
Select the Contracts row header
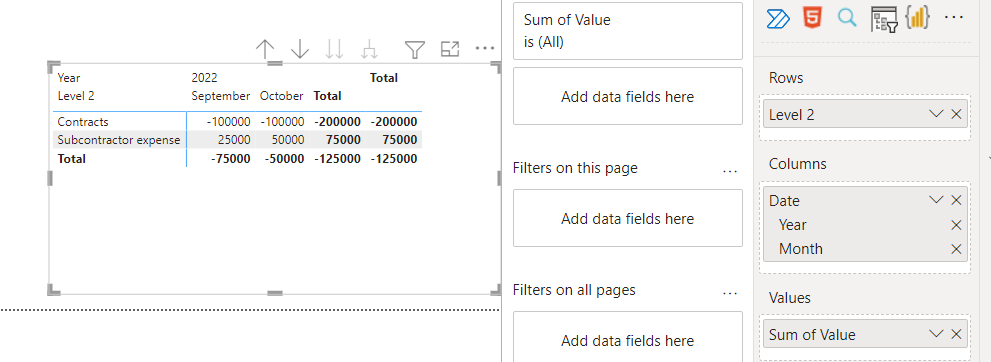(83, 122)
